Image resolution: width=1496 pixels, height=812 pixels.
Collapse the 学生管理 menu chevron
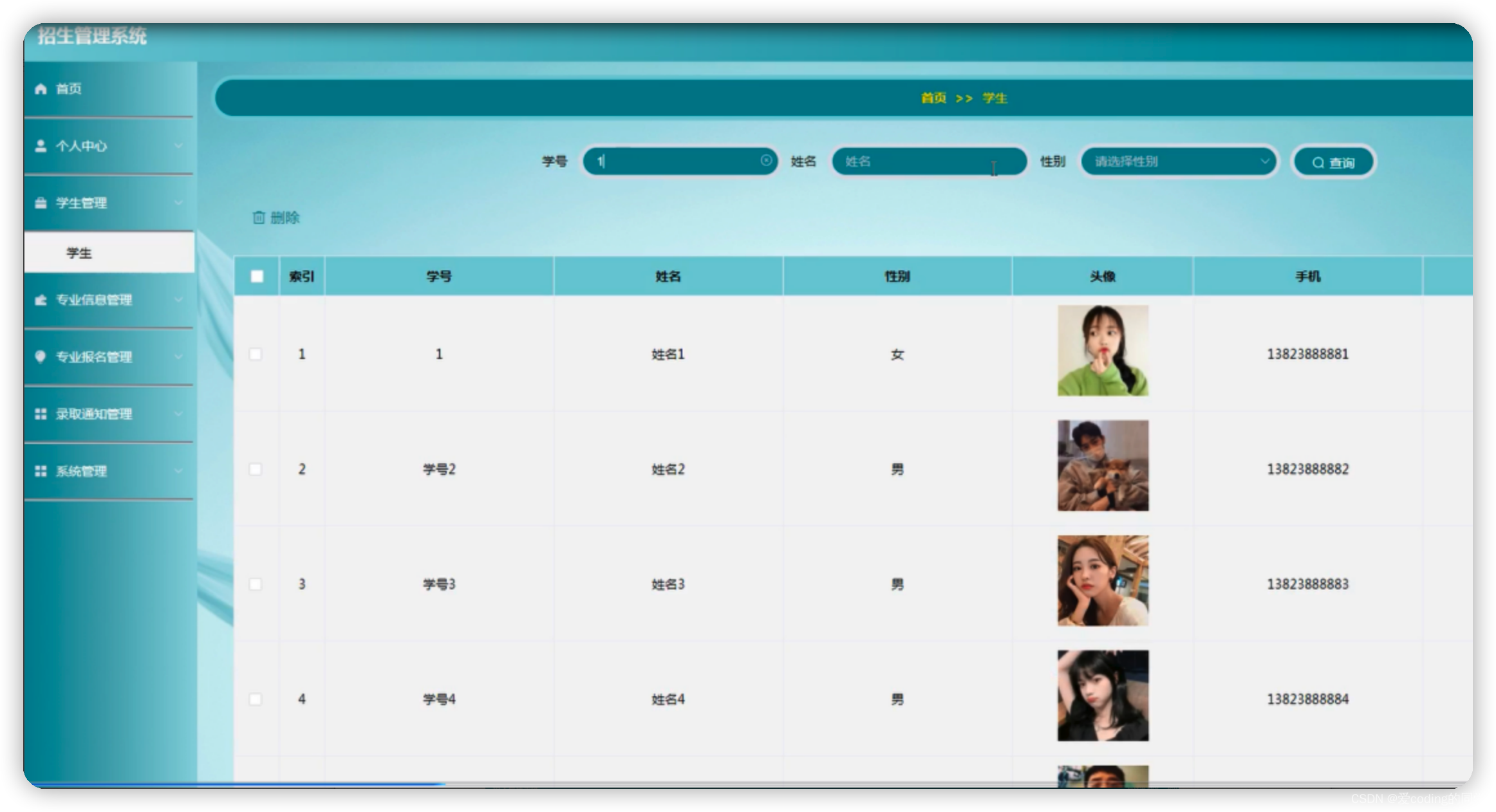pyautogui.click(x=178, y=203)
